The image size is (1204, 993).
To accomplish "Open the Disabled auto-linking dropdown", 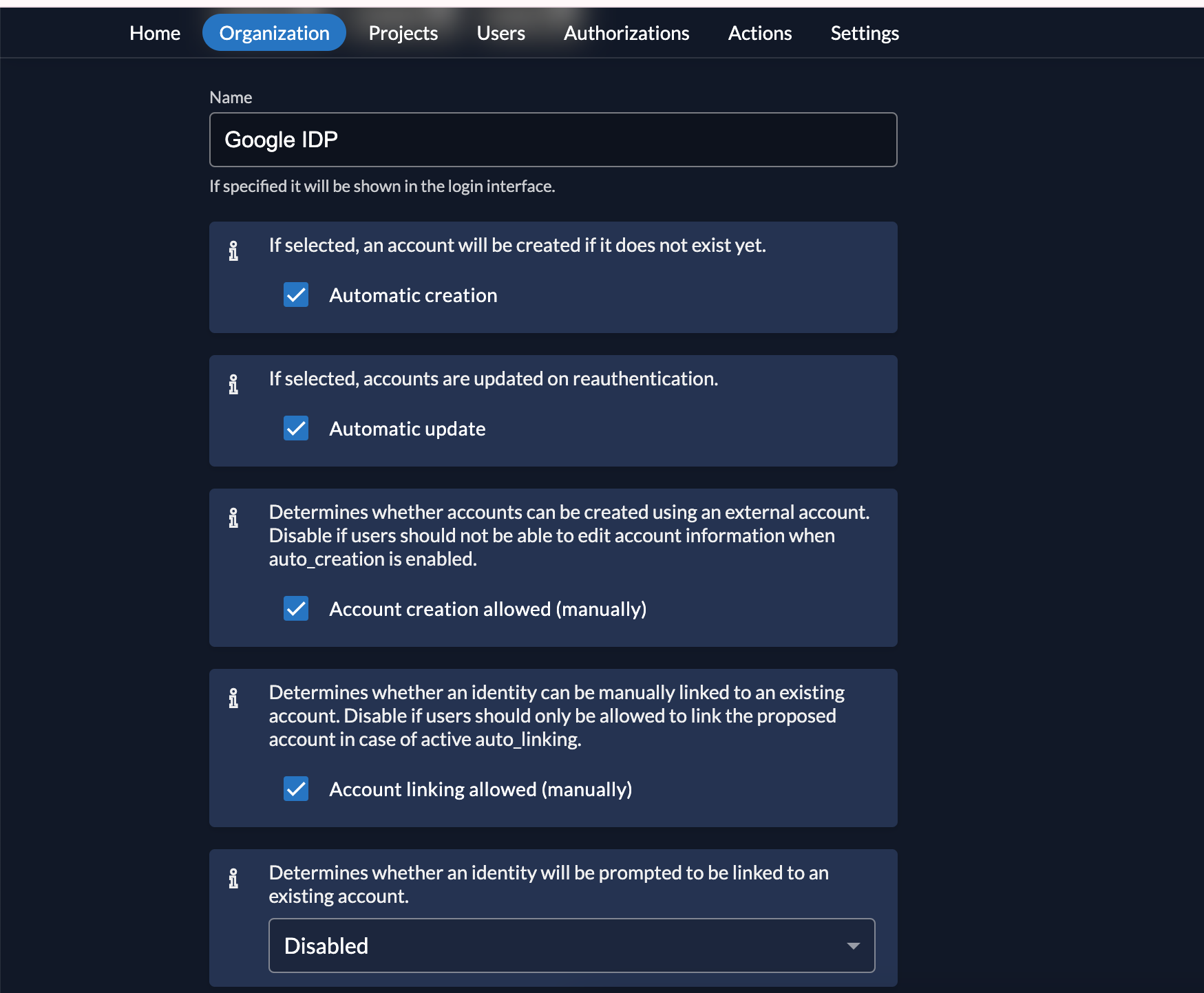I will (x=571, y=946).
